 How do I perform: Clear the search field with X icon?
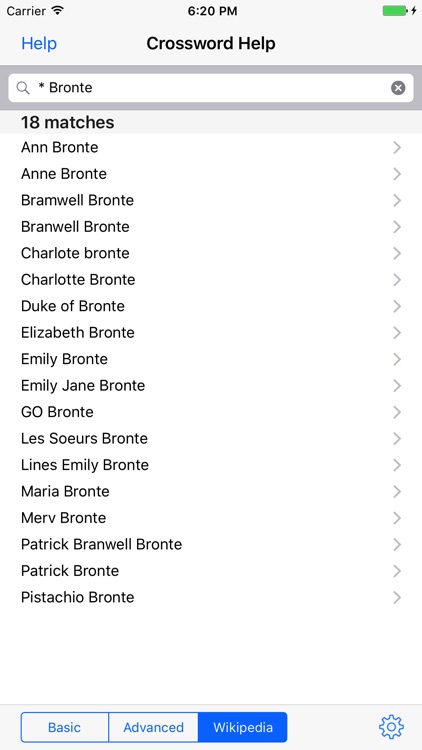pyautogui.click(x=398, y=88)
